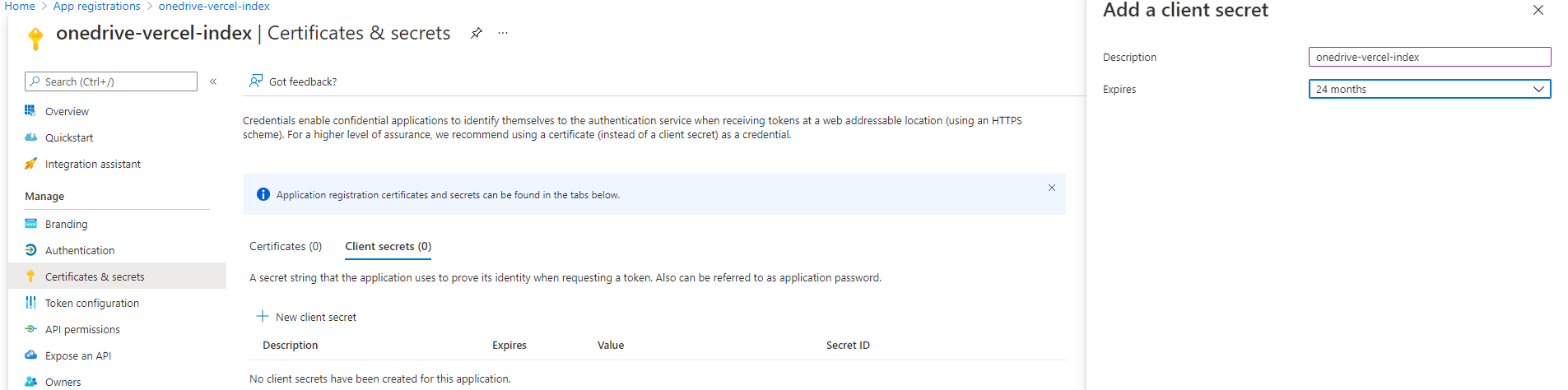The image size is (1568, 390).
Task: Dismiss the blue information banner
Action: [1051, 188]
